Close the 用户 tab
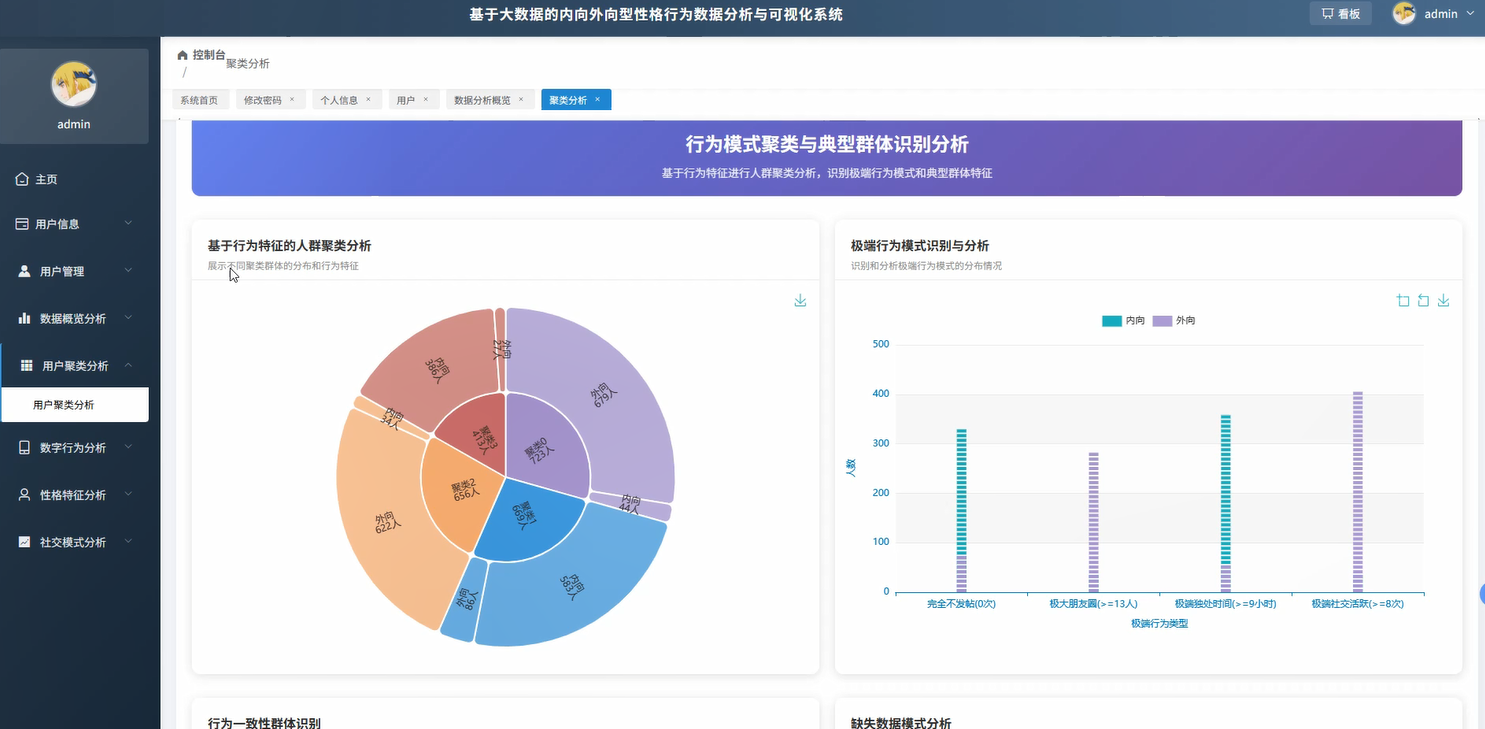This screenshot has height=729, width=1485. coord(425,99)
